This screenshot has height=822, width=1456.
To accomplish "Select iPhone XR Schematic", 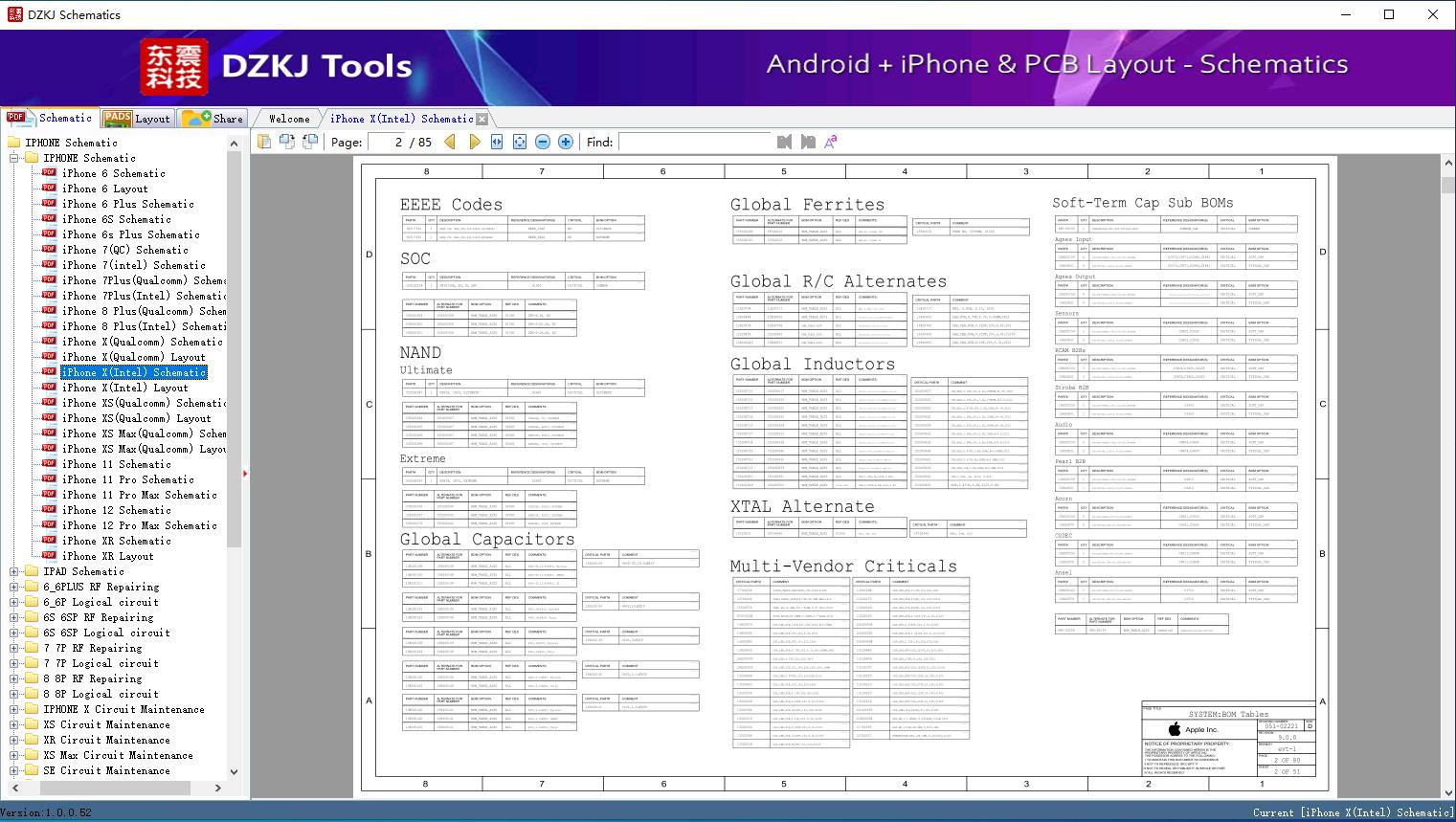I will [117, 541].
